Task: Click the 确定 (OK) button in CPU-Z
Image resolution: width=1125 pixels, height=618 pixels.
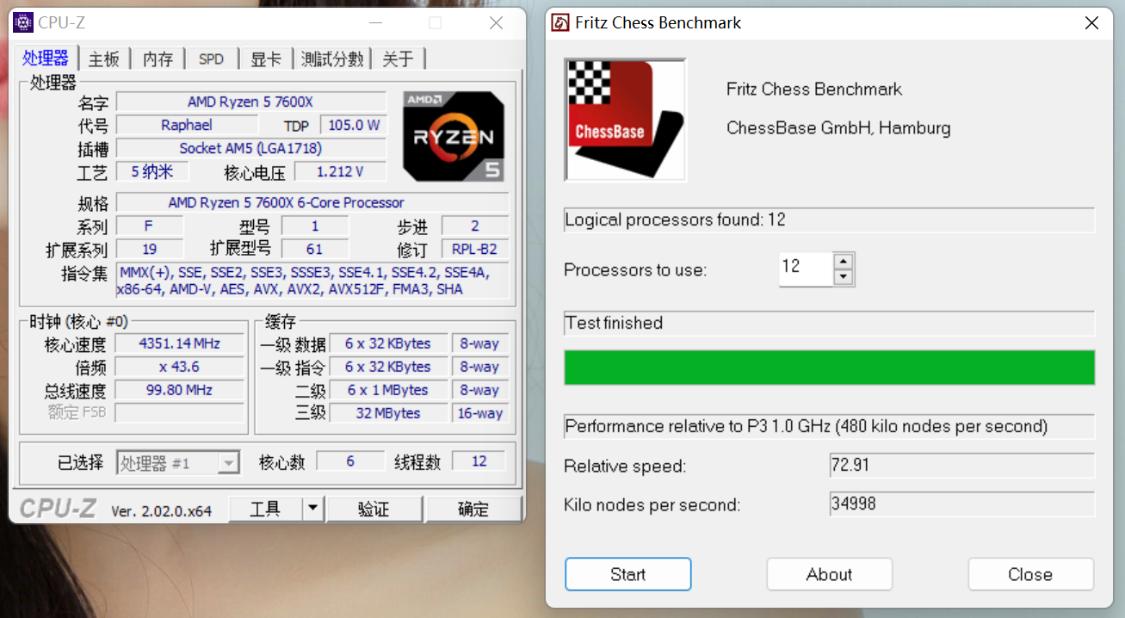Action: coord(473,507)
